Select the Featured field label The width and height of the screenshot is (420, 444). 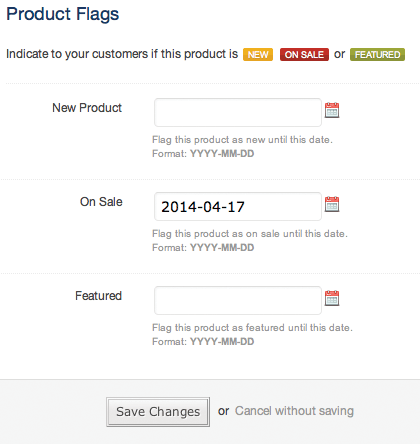(98, 296)
